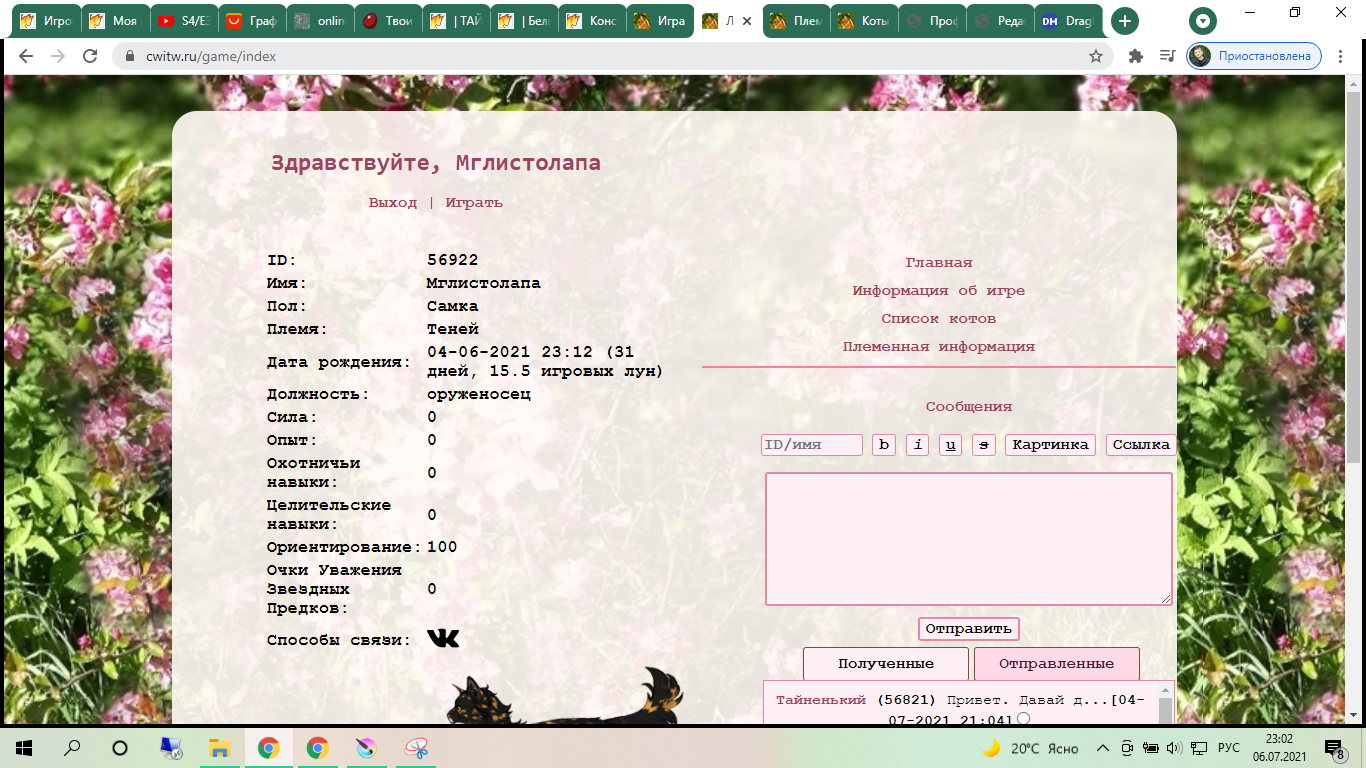Screen dimensions: 1366x768
Task: Open the Meet Now camera tray icon
Action: click(x=1127, y=748)
